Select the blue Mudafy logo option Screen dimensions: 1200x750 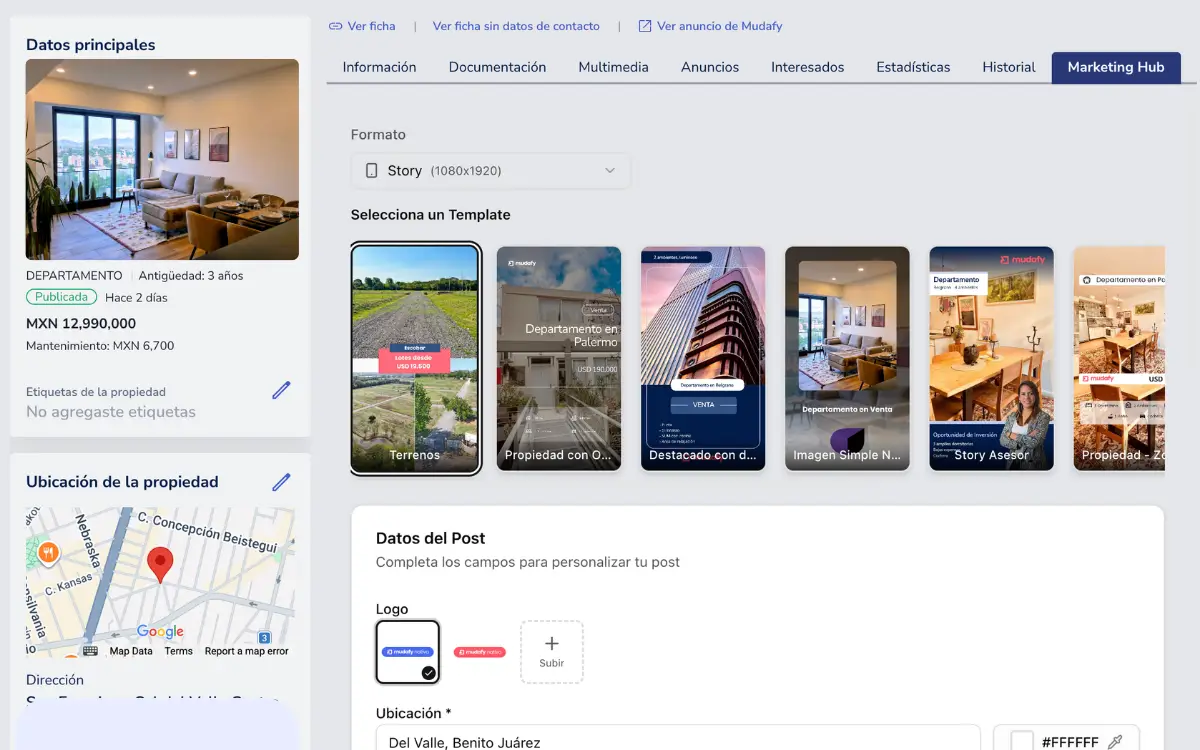pos(408,652)
